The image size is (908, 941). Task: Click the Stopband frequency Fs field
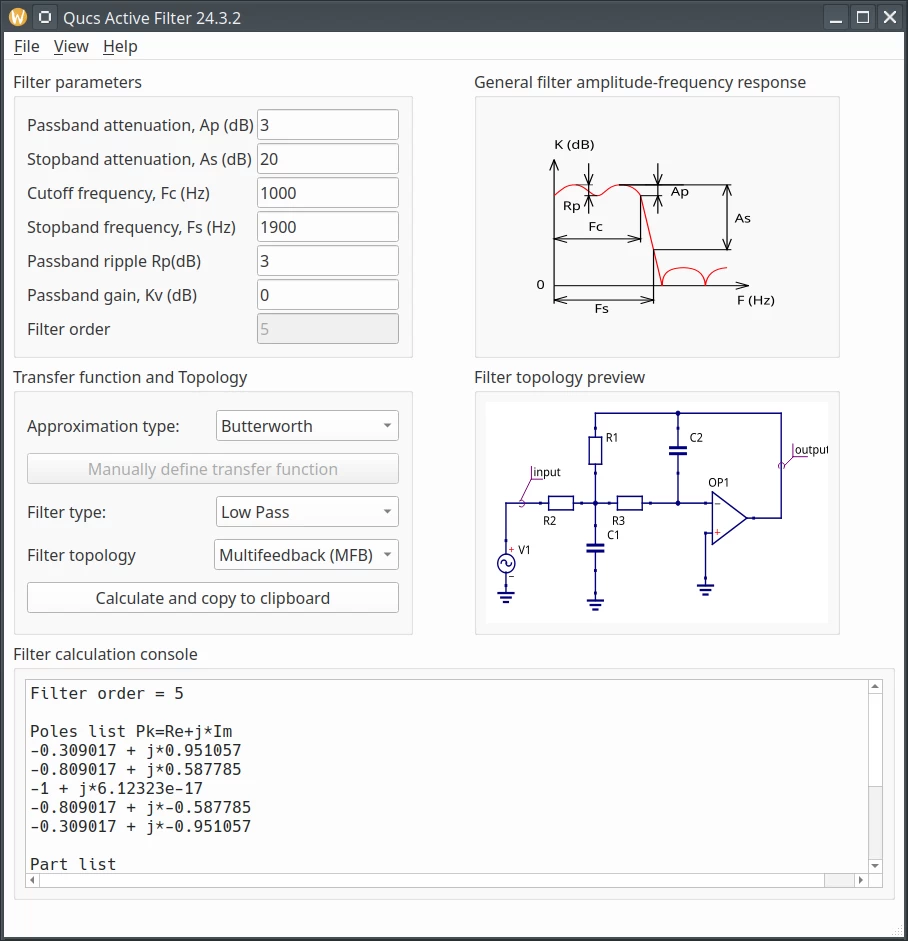[327, 226]
